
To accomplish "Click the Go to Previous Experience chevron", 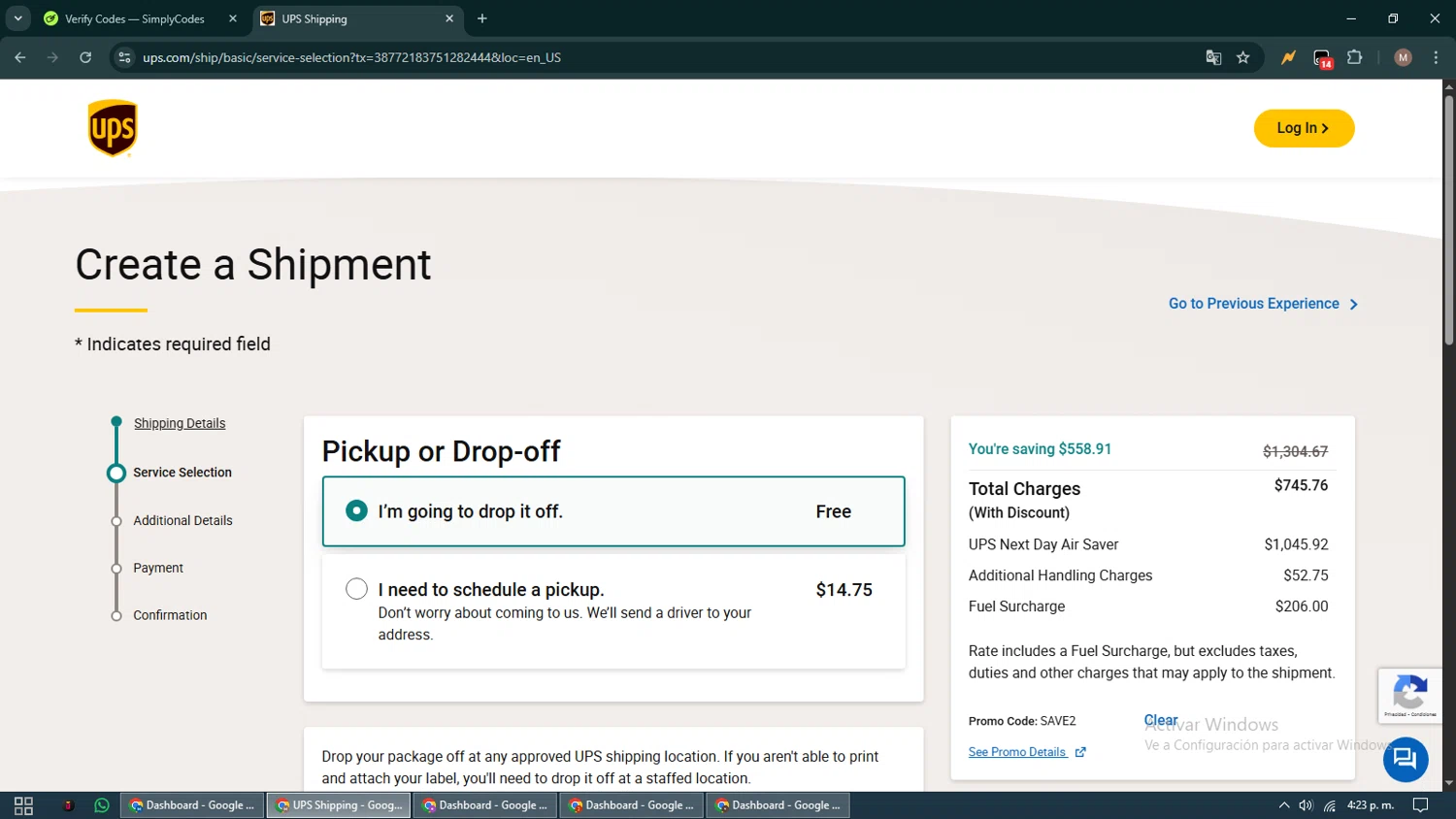I will 1353,305.
